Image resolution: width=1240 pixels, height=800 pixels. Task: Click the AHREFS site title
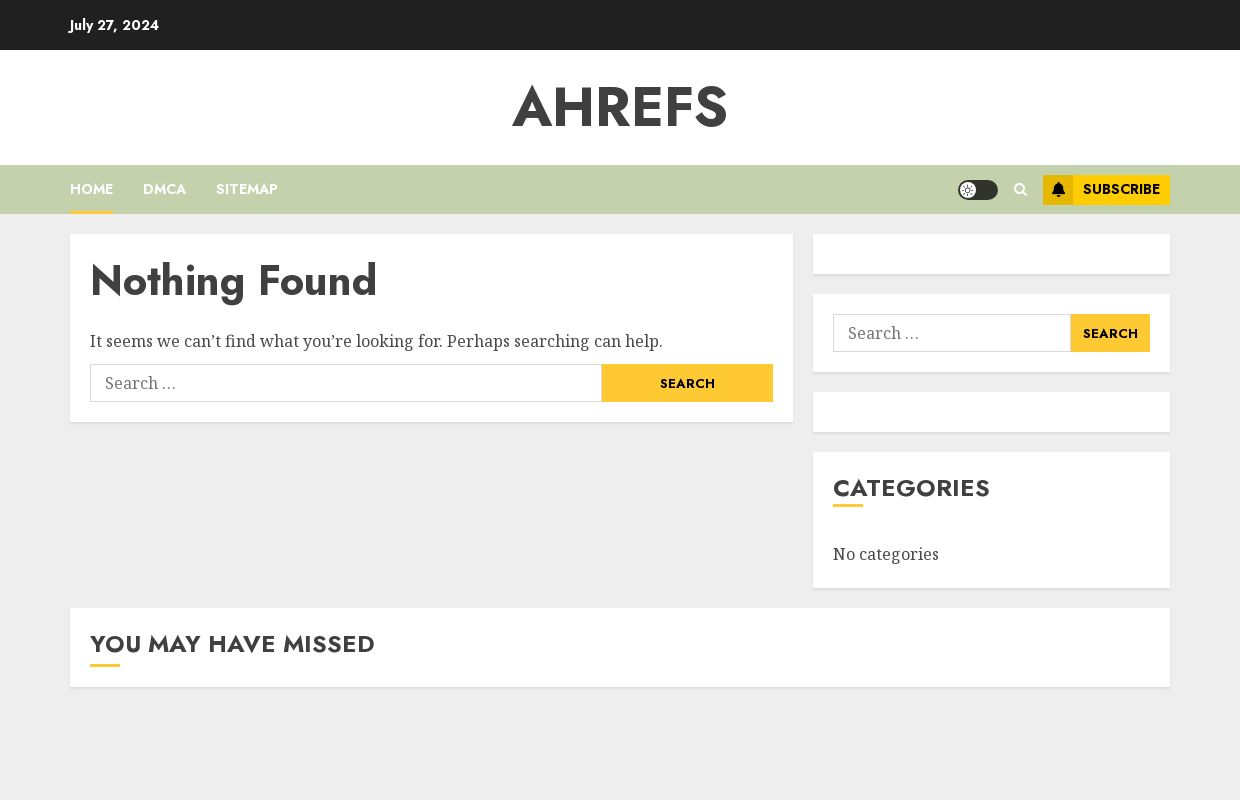[x=620, y=107]
